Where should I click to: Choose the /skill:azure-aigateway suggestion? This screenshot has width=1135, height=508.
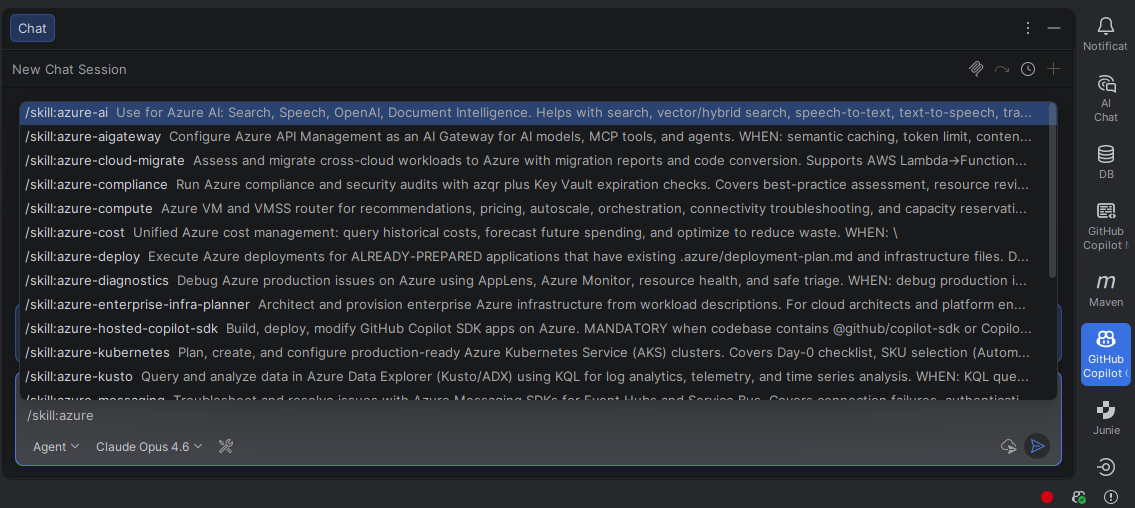coord(533,137)
